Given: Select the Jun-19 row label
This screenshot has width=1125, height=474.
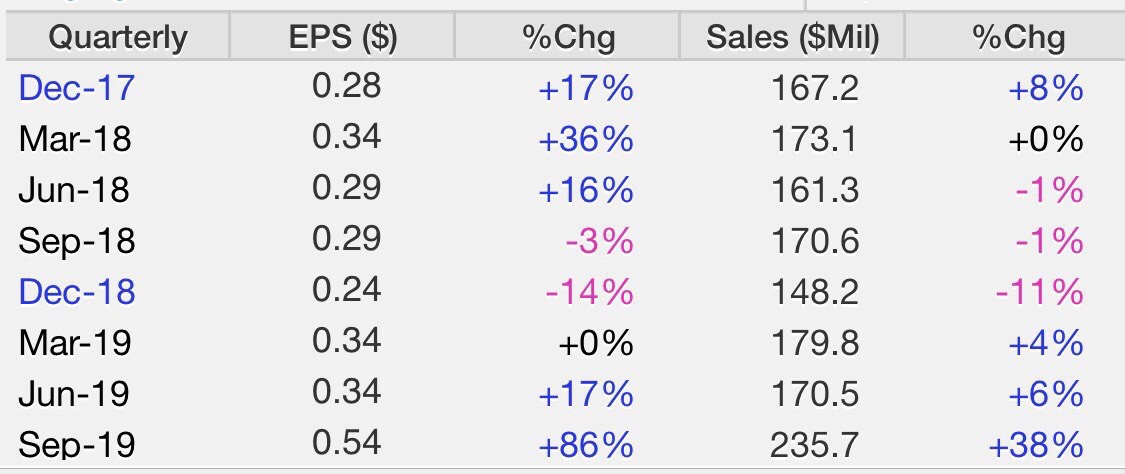Looking at the screenshot, I should (74, 394).
